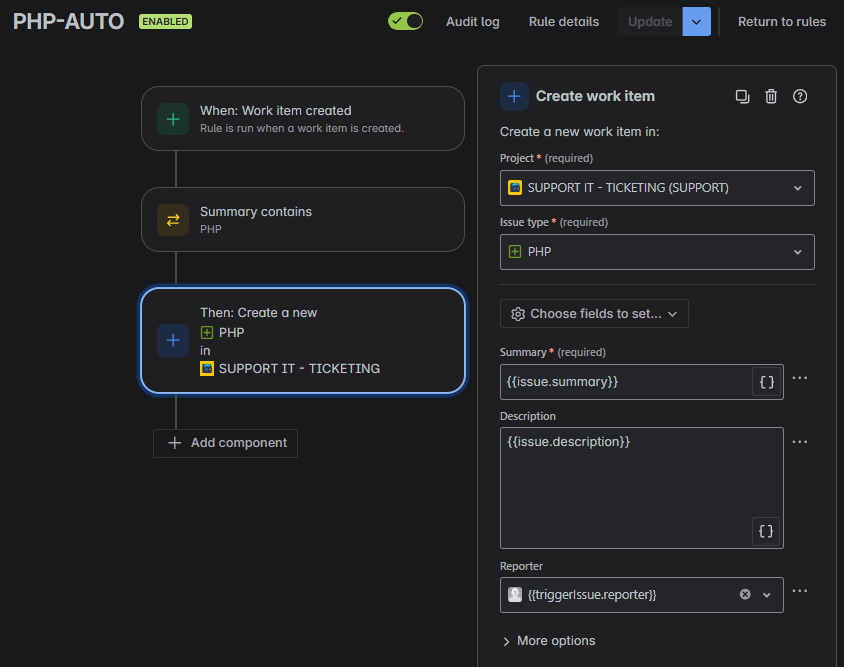Image resolution: width=844 pixels, height=667 pixels.
Task: Open help for Create work item
Action: [x=800, y=96]
